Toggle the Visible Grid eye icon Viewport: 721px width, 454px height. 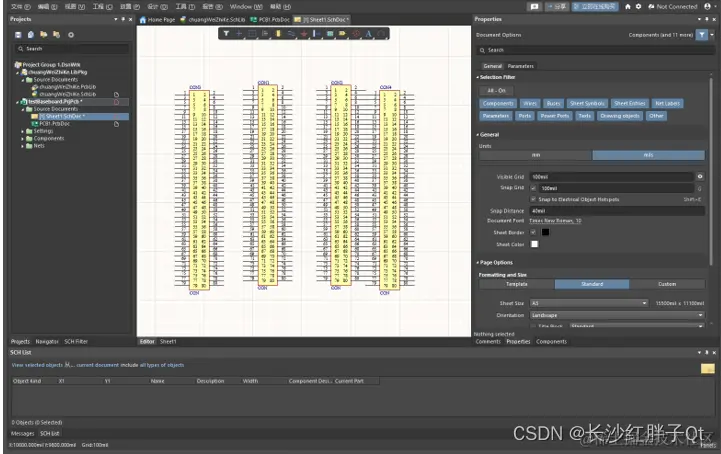click(x=700, y=177)
